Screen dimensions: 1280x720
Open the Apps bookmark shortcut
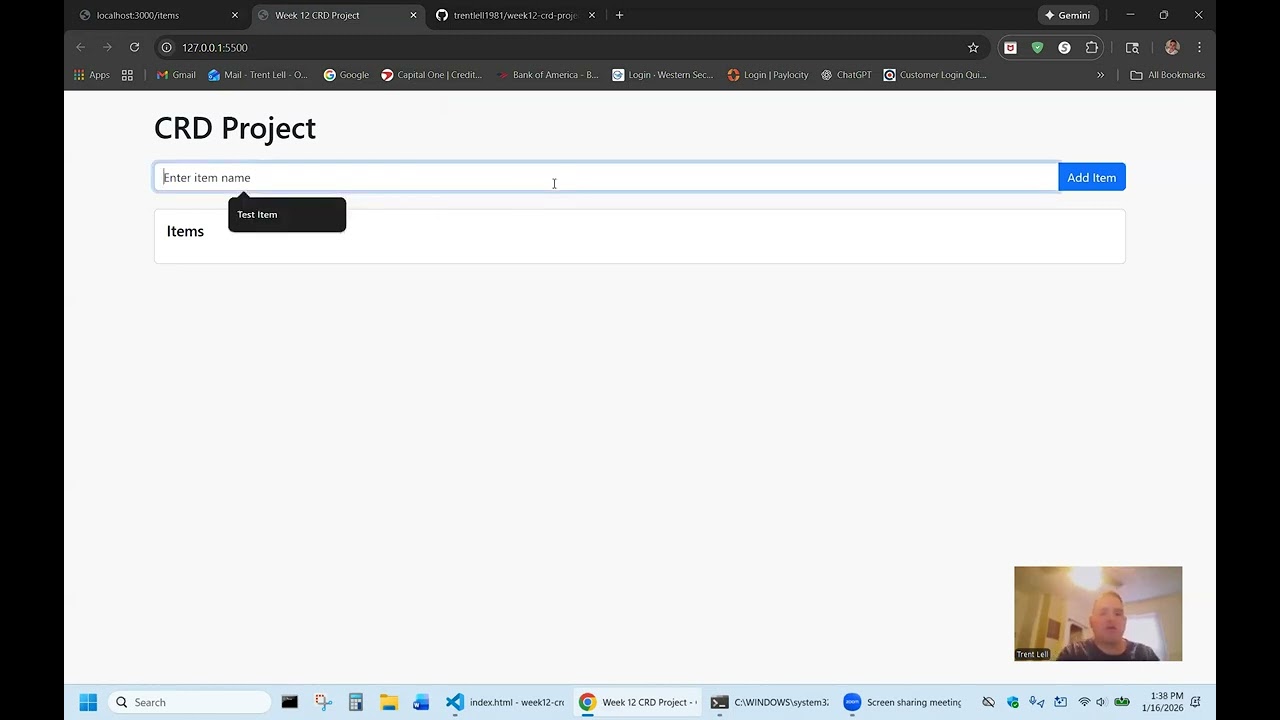click(91, 75)
